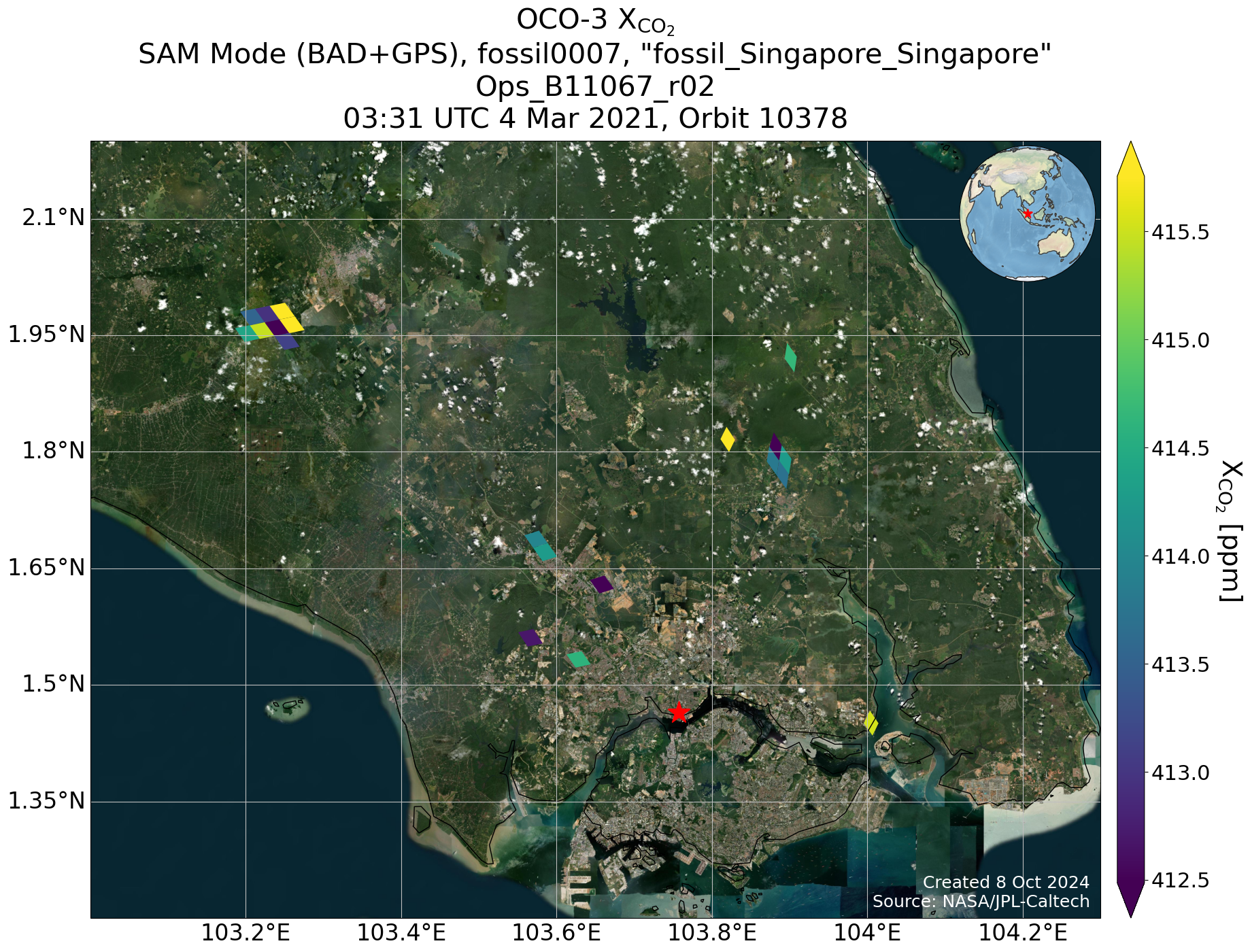1250x952 pixels.
Task: Click the green diamond footprint near 1.92°N
Action: pos(790,357)
